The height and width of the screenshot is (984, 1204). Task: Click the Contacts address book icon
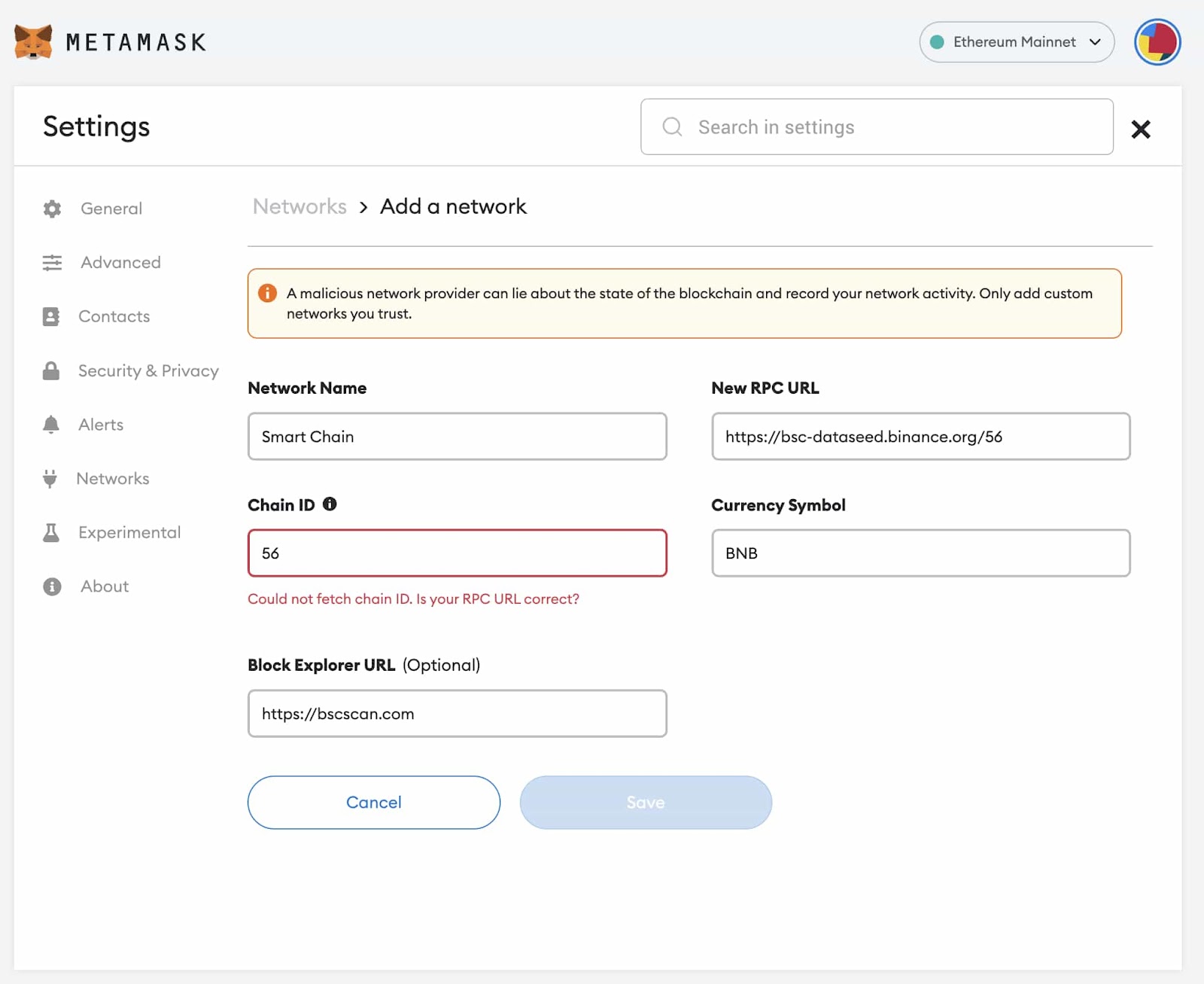point(51,316)
